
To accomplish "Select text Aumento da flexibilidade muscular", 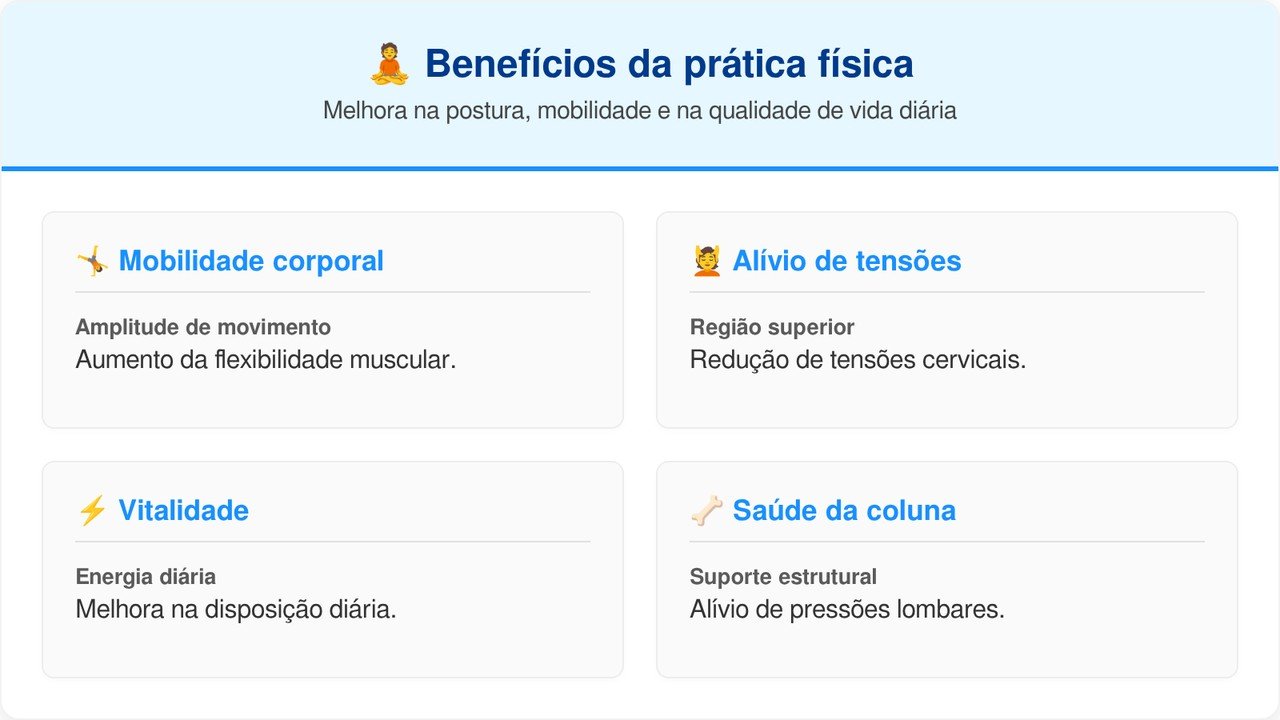I will 265,360.
